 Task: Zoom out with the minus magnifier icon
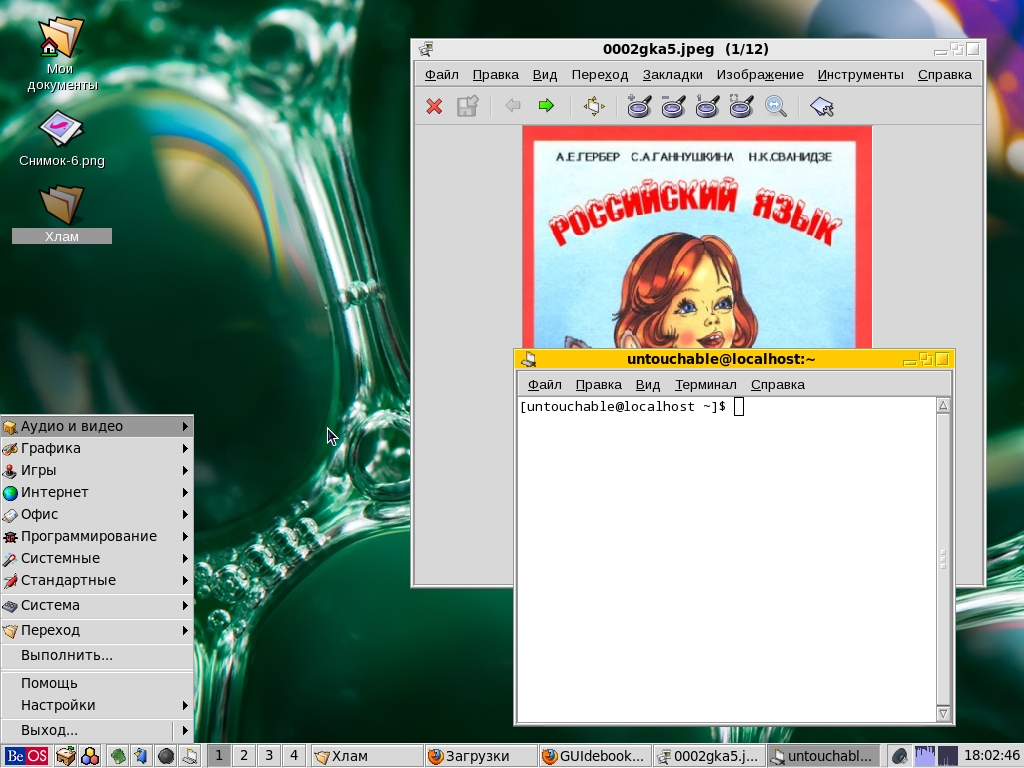(x=673, y=106)
